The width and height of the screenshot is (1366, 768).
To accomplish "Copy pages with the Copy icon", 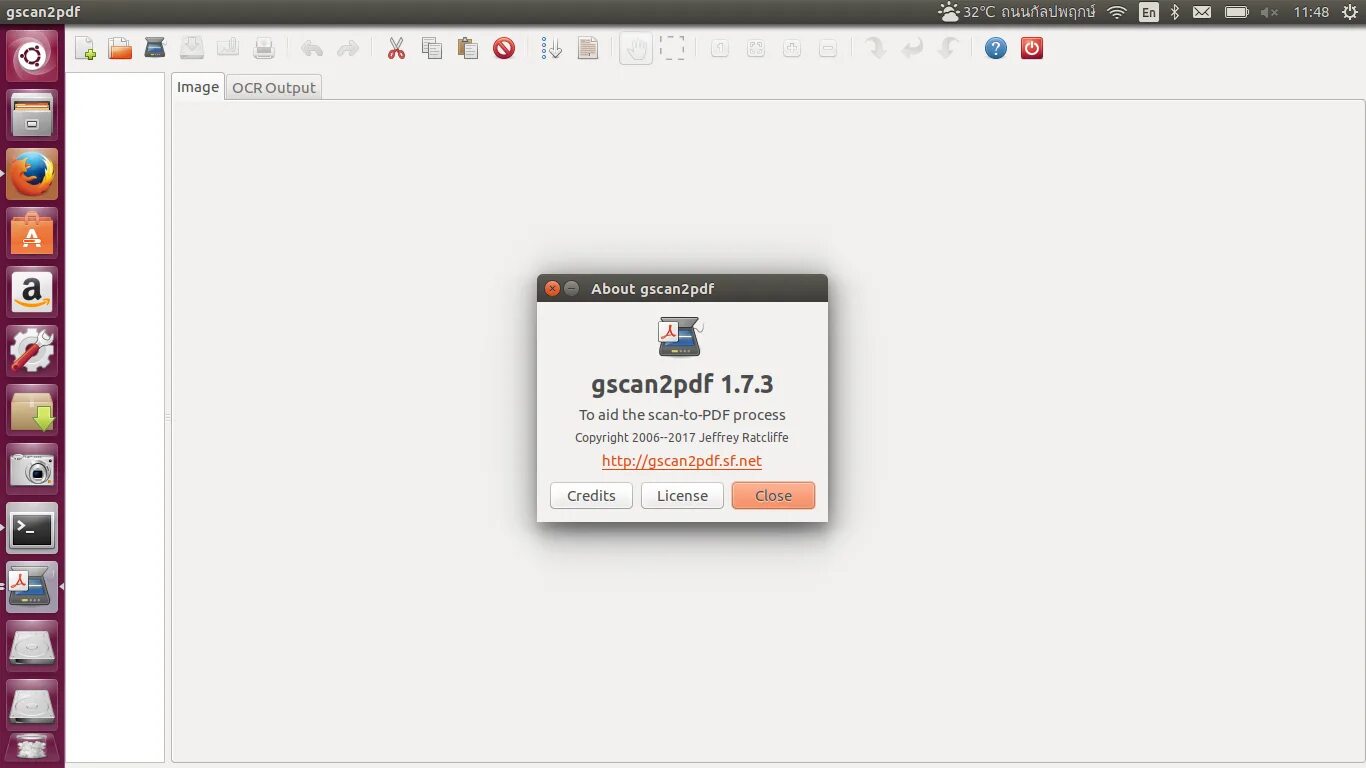I will pyautogui.click(x=432, y=48).
